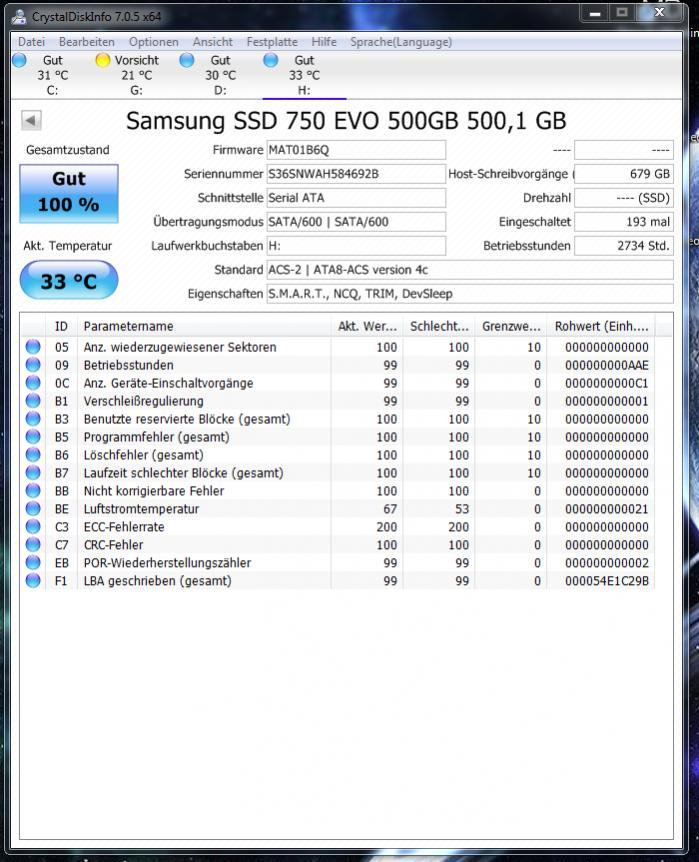Click status orb of CRC-Fehler row
This screenshot has width=699, height=862.
click(33, 544)
